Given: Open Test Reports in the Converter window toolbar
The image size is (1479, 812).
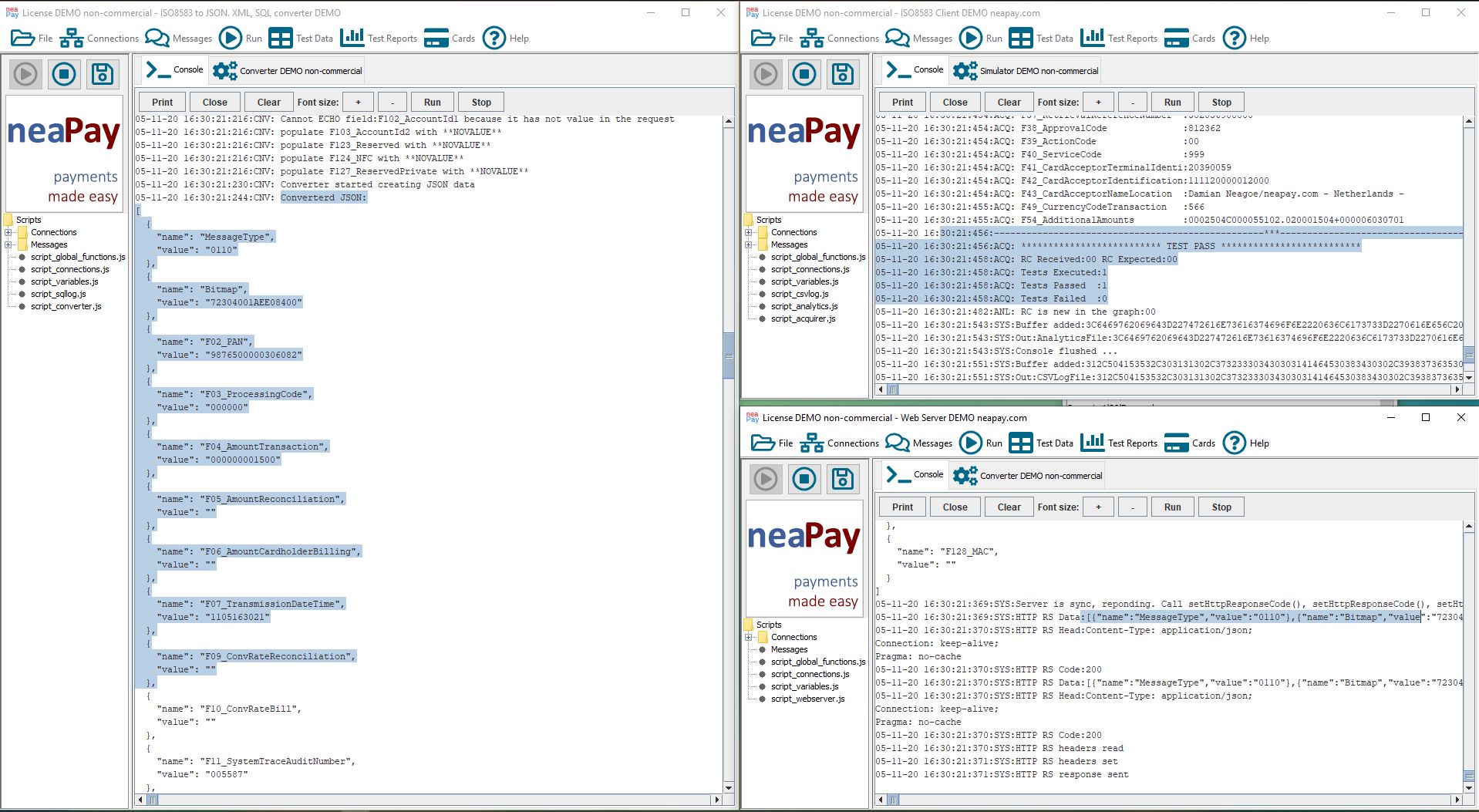Looking at the screenshot, I should (378, 38).
